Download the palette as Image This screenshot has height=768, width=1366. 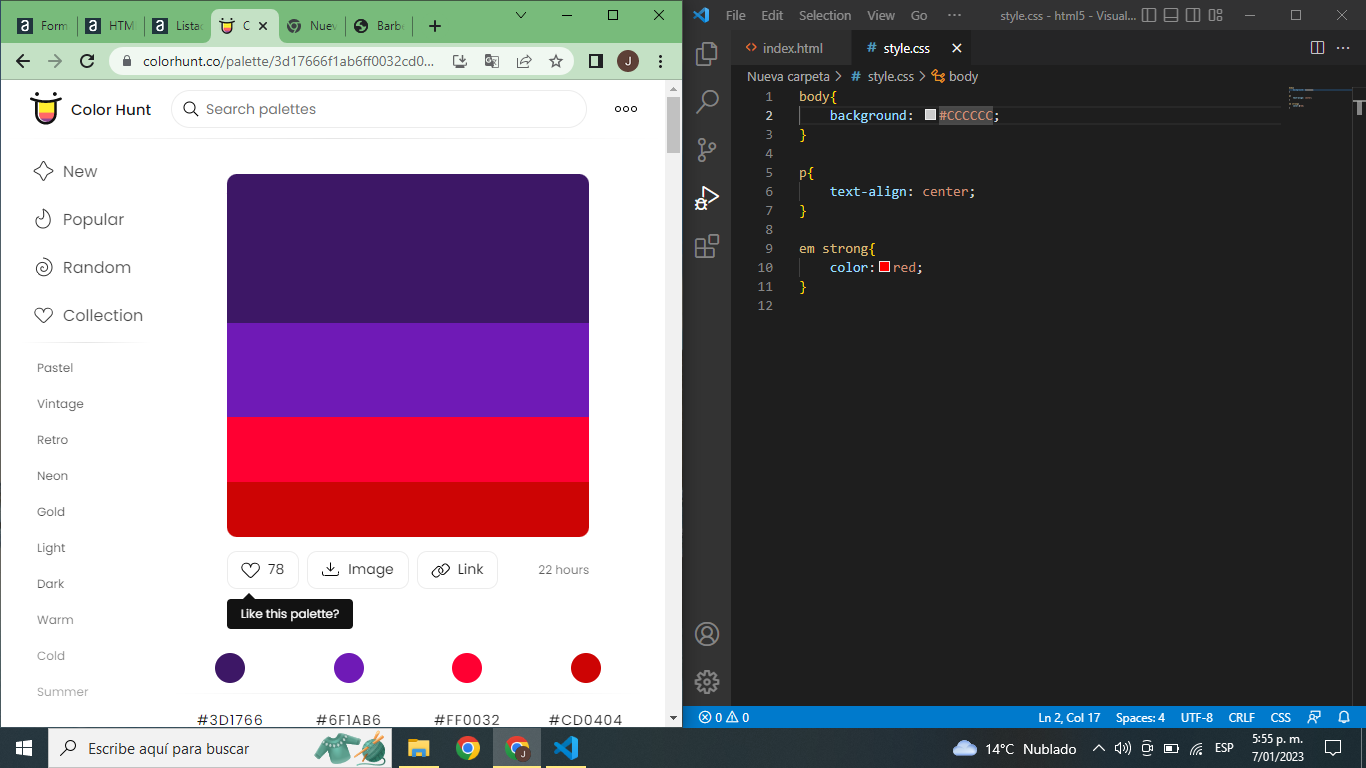(x=358, y=570)
